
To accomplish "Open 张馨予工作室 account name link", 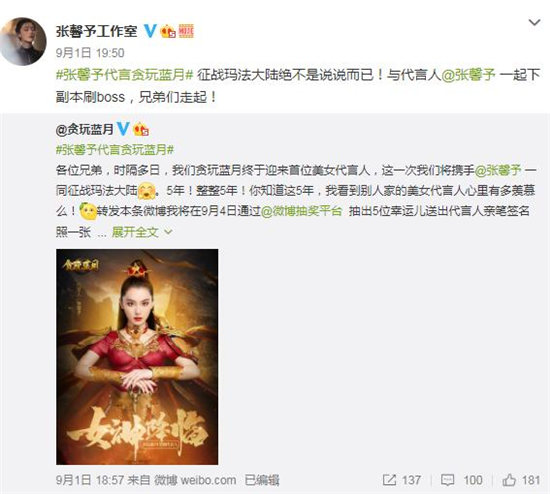I will pos(96,31).
